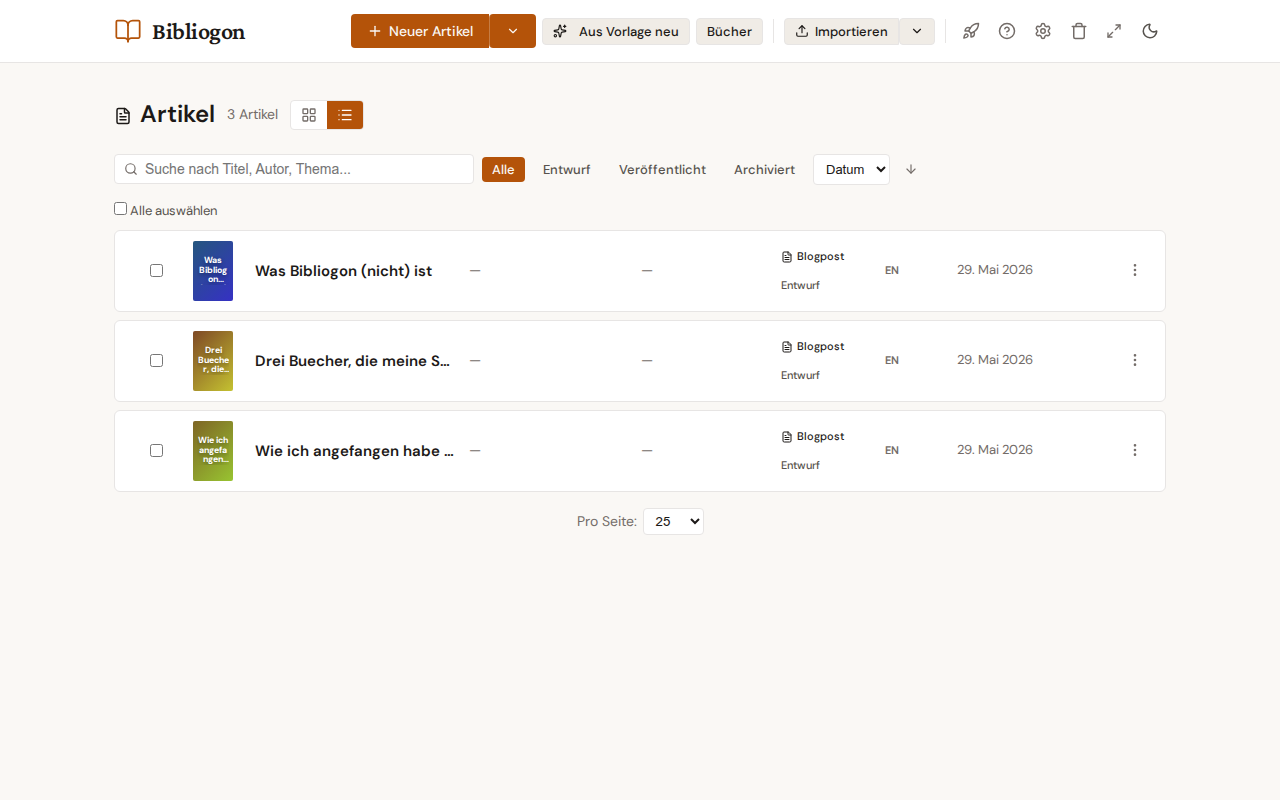Click Blogpost label in Was Bibliogon row

coord(821,257)
